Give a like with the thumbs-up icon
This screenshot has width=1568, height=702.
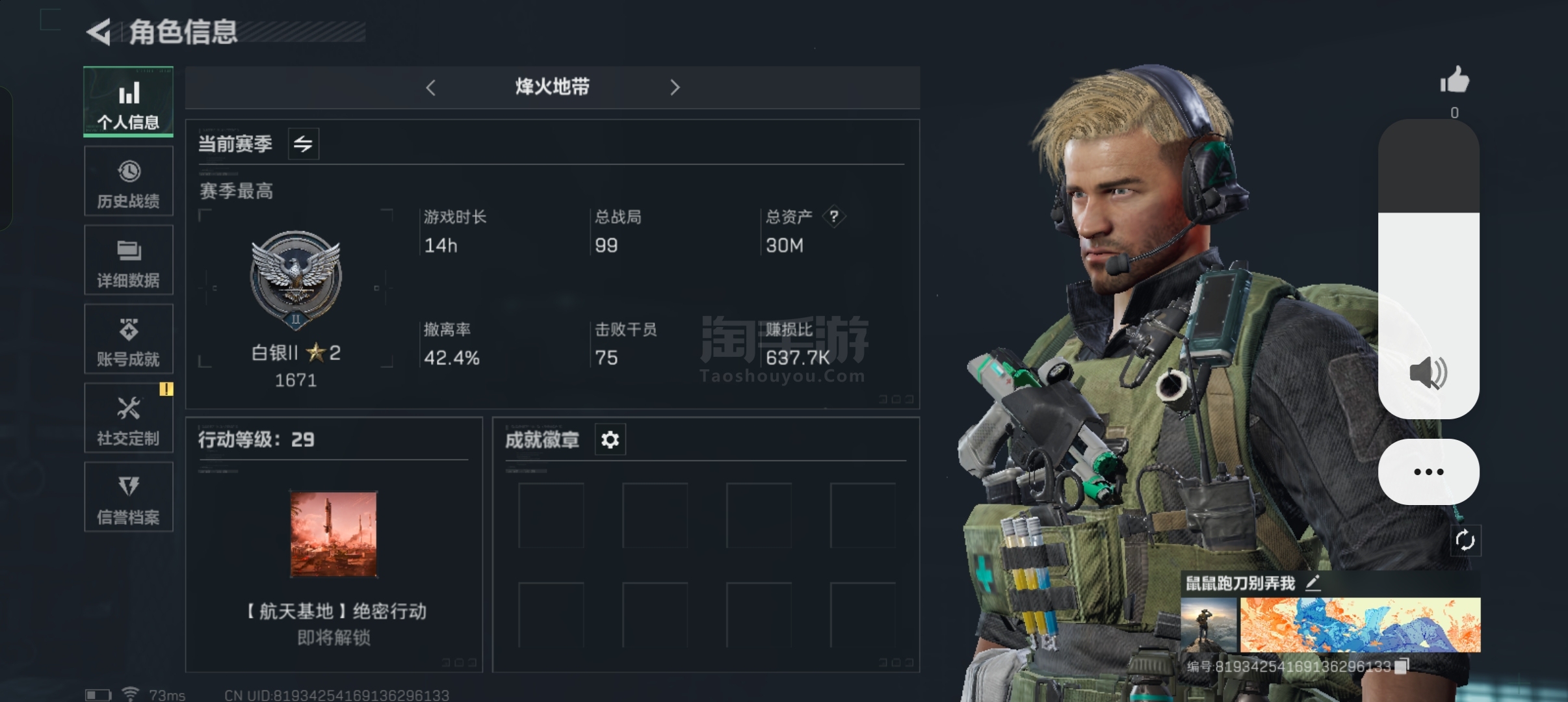[x=1454, y=81]
